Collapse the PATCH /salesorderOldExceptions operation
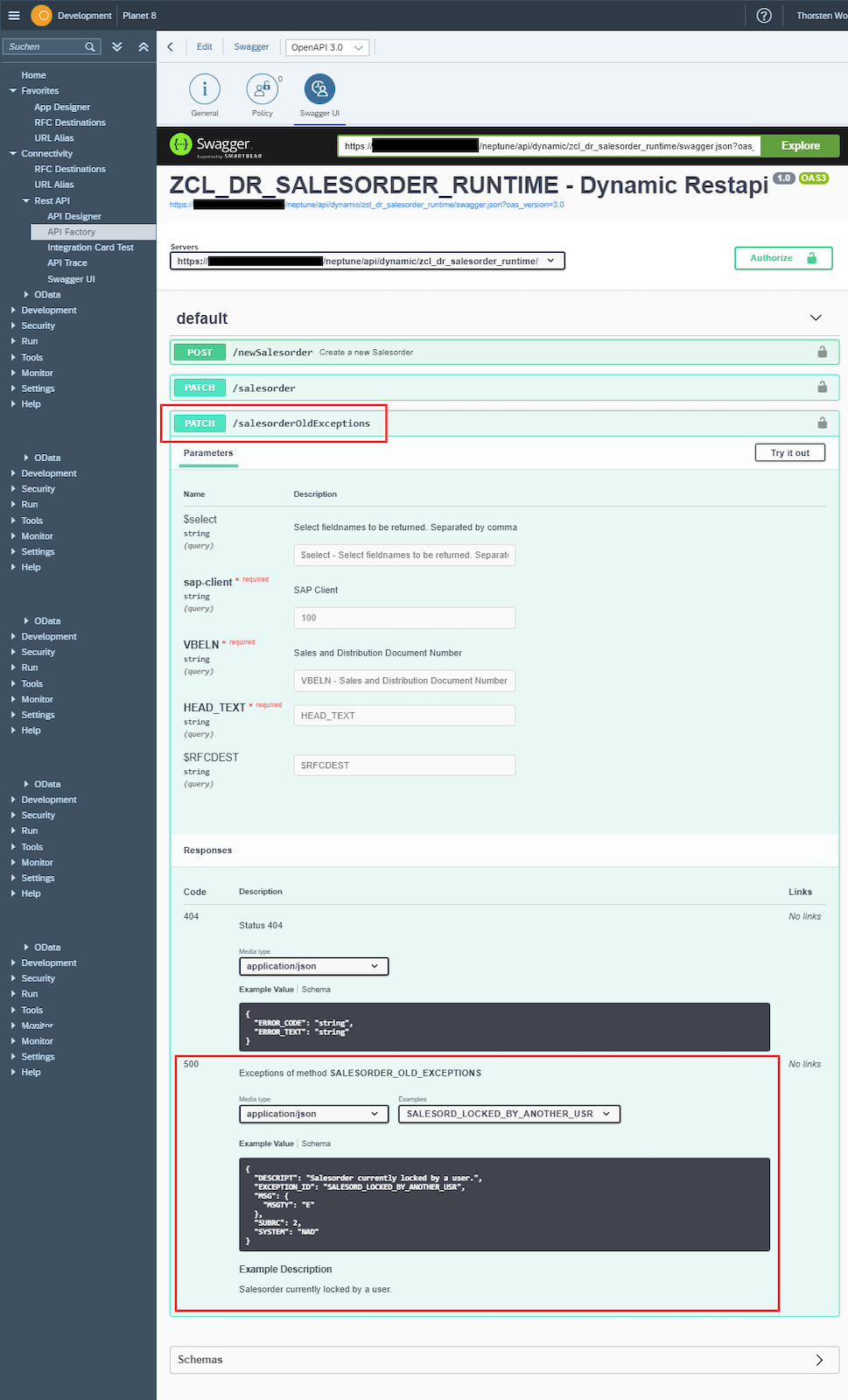 504,423
